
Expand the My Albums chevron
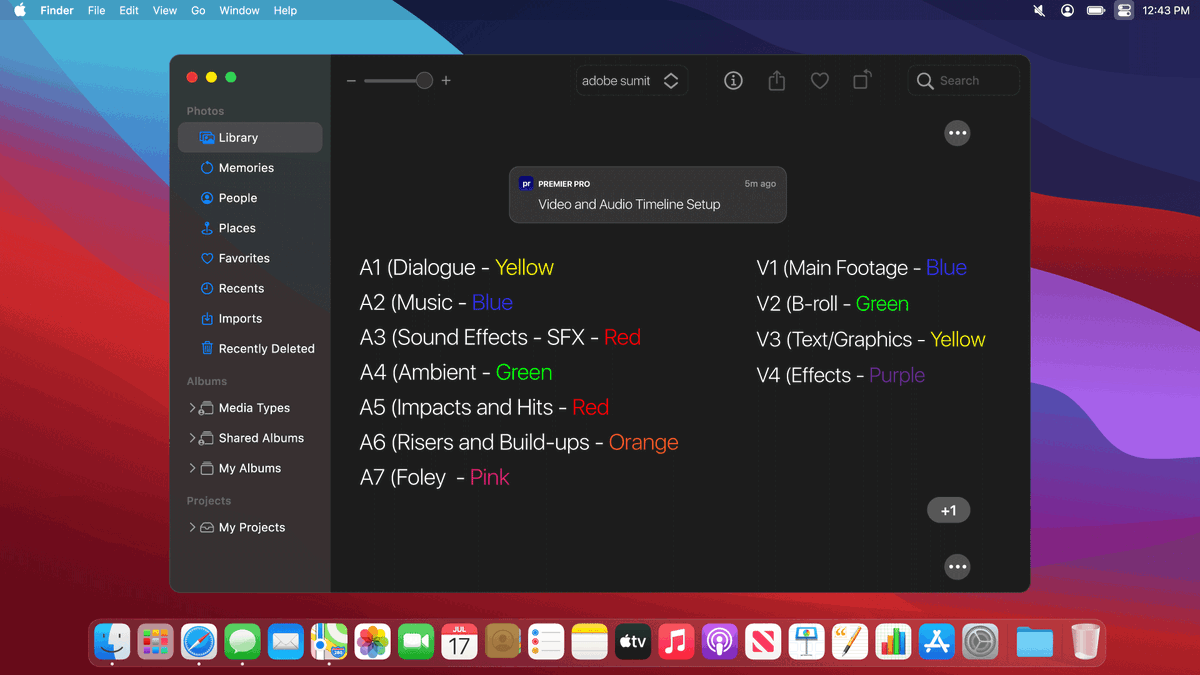[x=192, y=468]
